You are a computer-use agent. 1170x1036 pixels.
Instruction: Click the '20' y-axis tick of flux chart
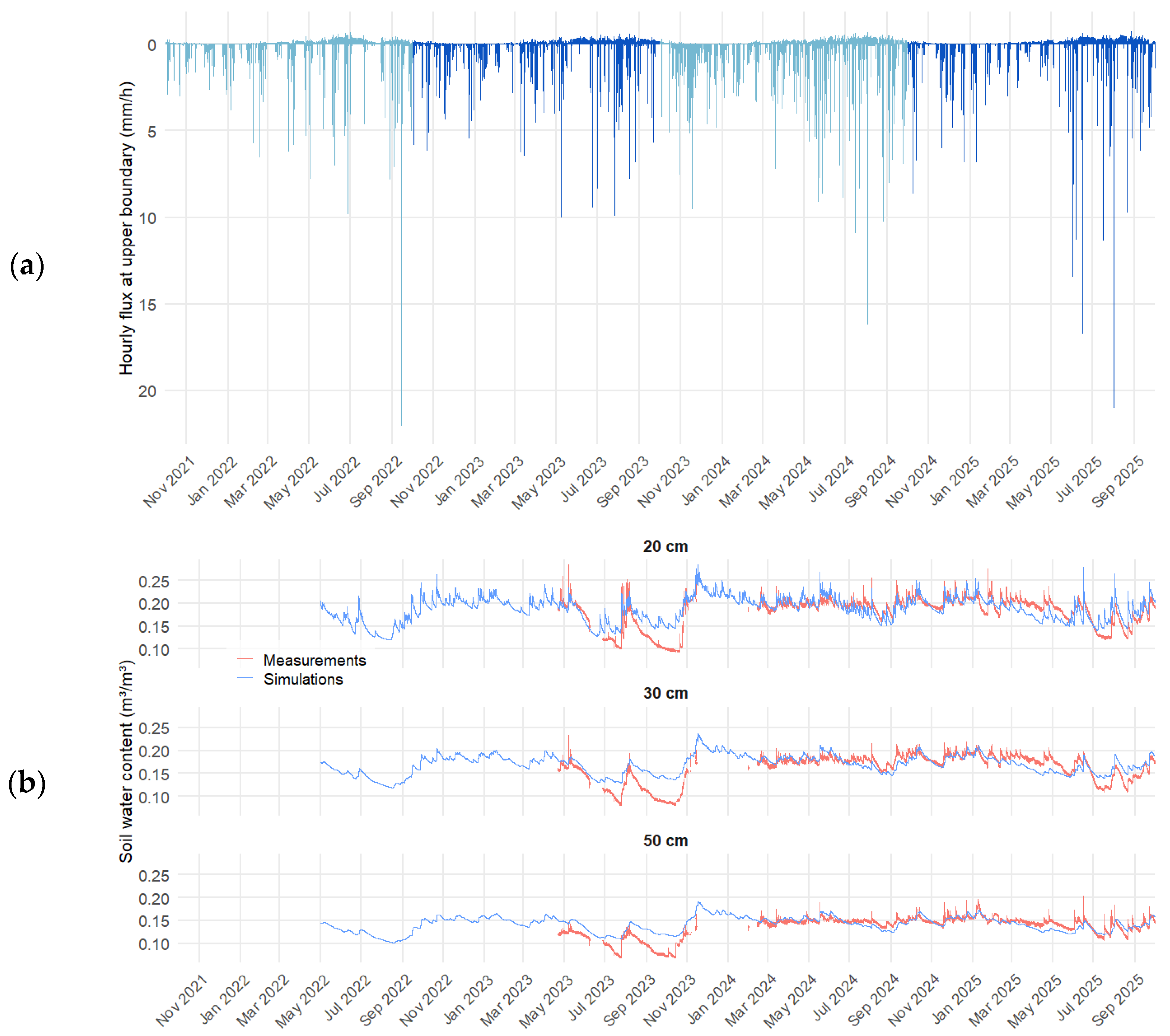147,391
